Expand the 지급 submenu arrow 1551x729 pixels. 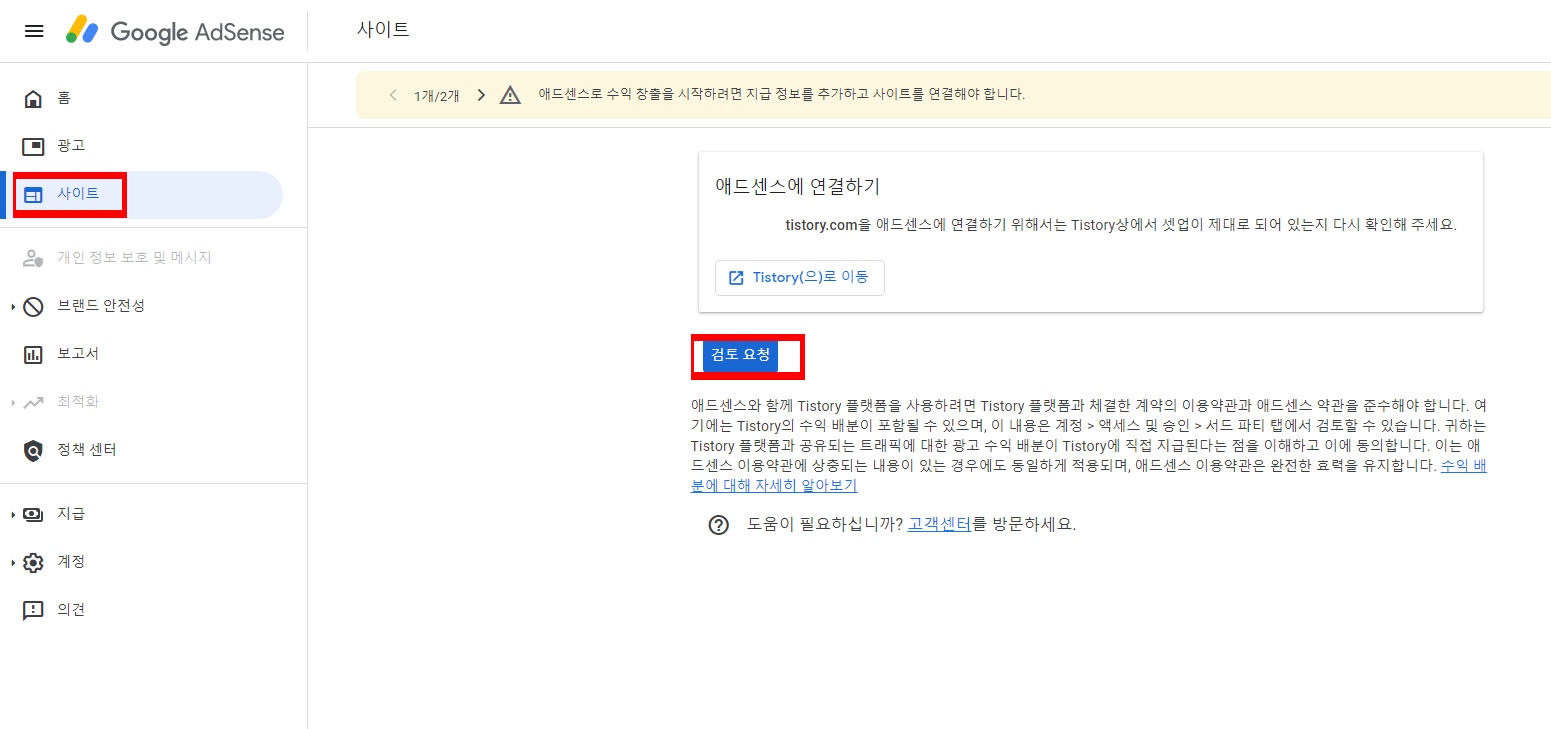(13, 514)
